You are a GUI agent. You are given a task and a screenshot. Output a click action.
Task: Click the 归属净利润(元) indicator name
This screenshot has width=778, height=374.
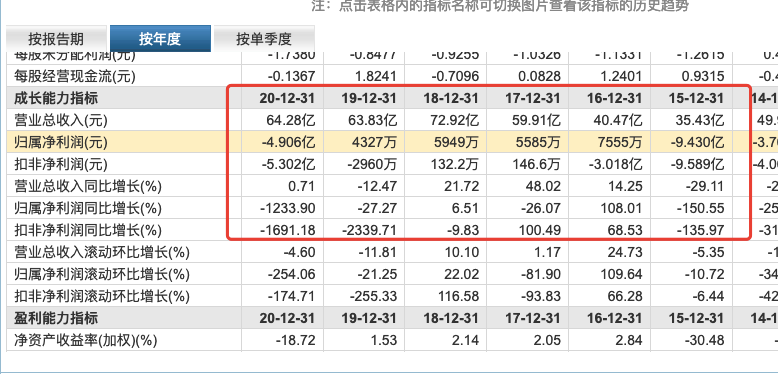pos(61,142)
